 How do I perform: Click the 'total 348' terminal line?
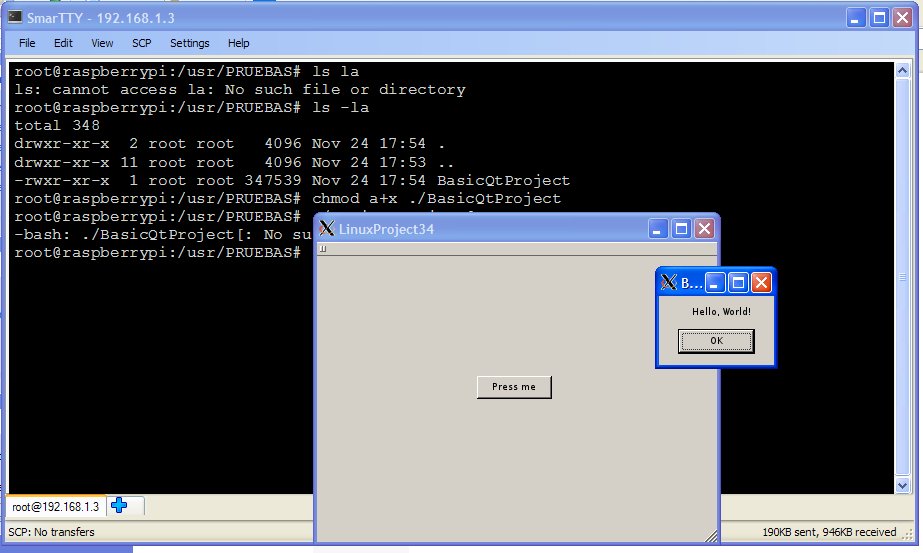(57, 125)
